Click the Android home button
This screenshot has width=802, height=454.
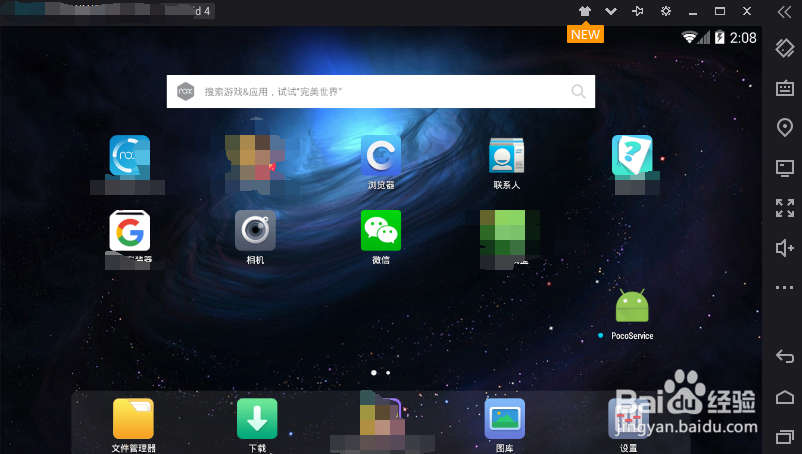coord(785,397)
